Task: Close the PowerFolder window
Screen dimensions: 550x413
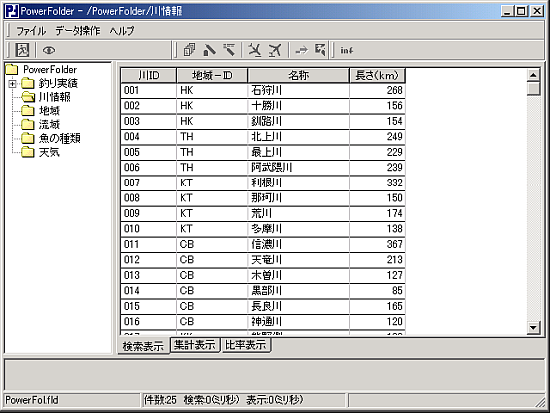Action: pyautogui.click(x=537, y=11)
